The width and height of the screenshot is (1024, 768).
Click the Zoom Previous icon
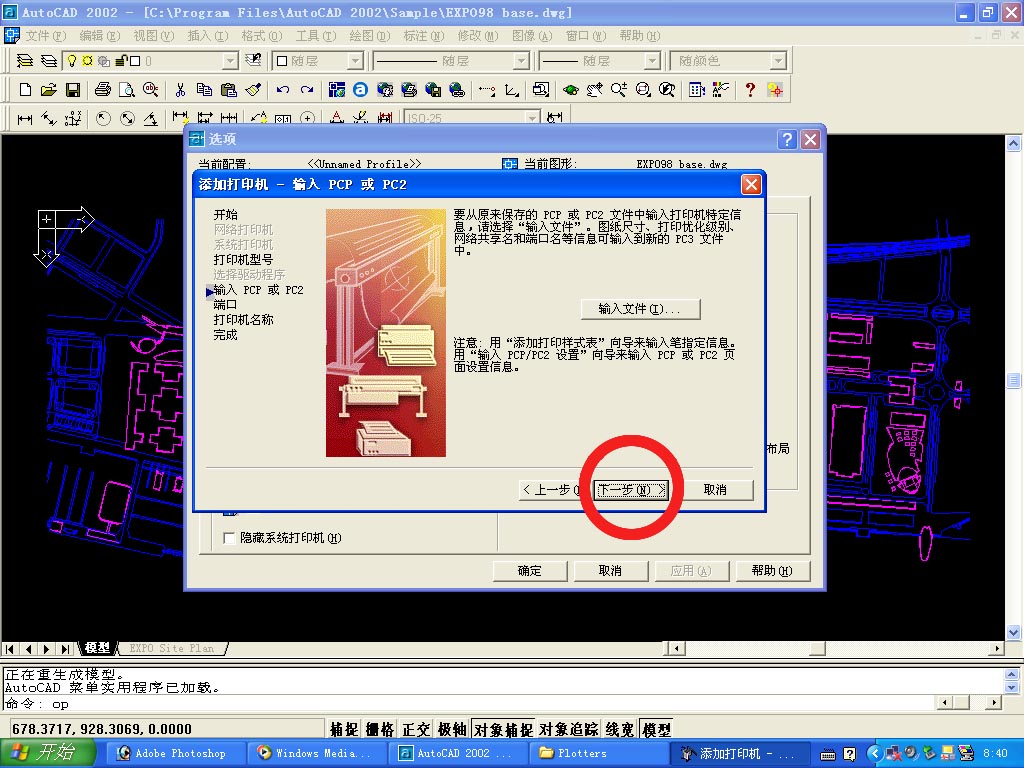click(667, 90)
